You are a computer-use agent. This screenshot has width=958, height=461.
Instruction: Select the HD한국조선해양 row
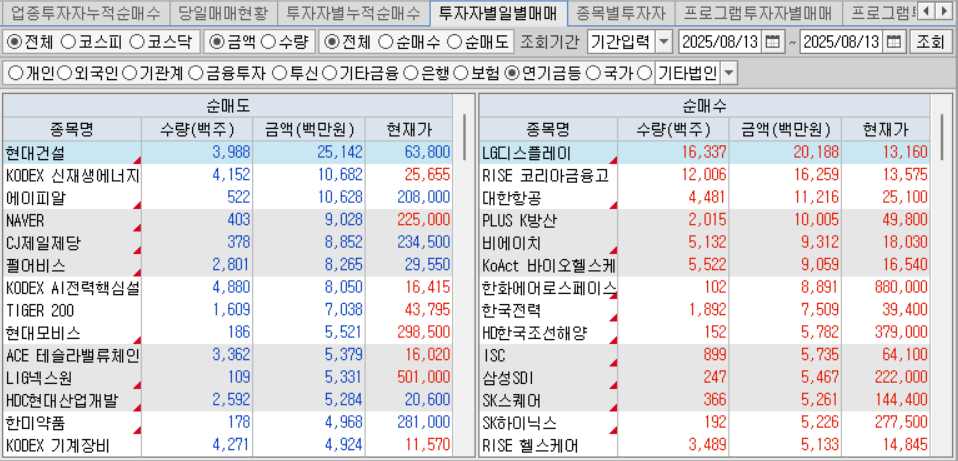click(704, 333)
